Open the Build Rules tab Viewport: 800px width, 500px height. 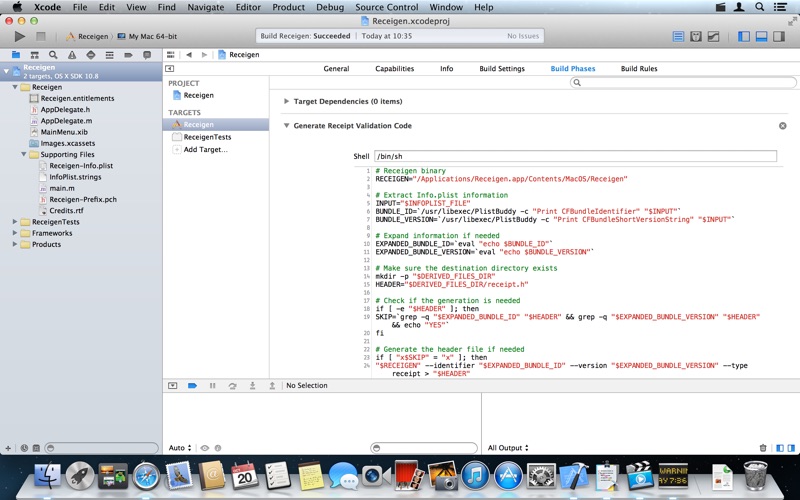(639, 68)
